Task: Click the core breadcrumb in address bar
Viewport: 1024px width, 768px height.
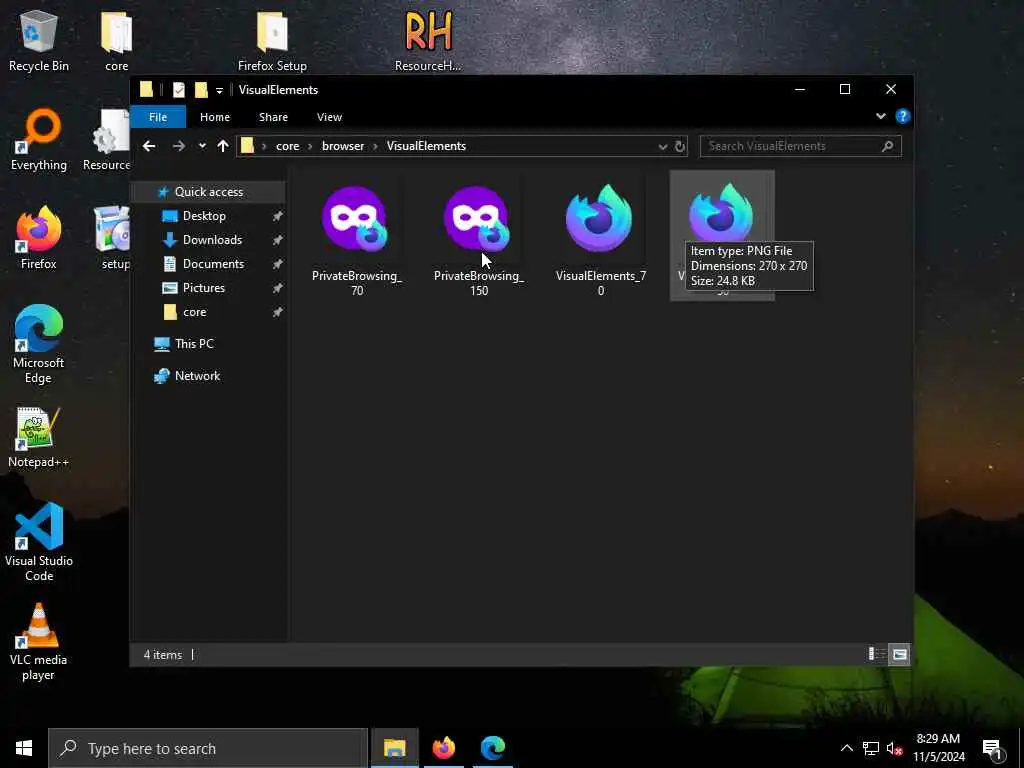Action: pos(287,146)
